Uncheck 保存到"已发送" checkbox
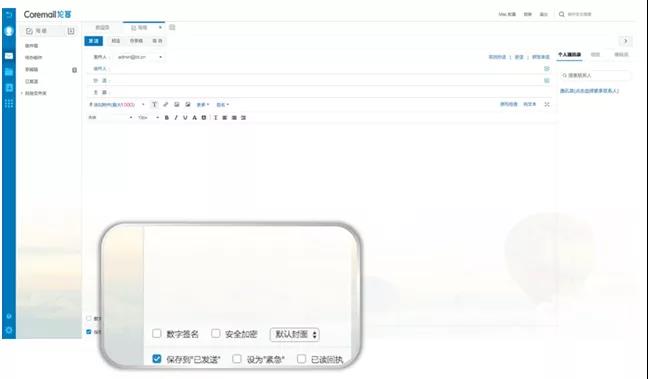 [157, 358]
